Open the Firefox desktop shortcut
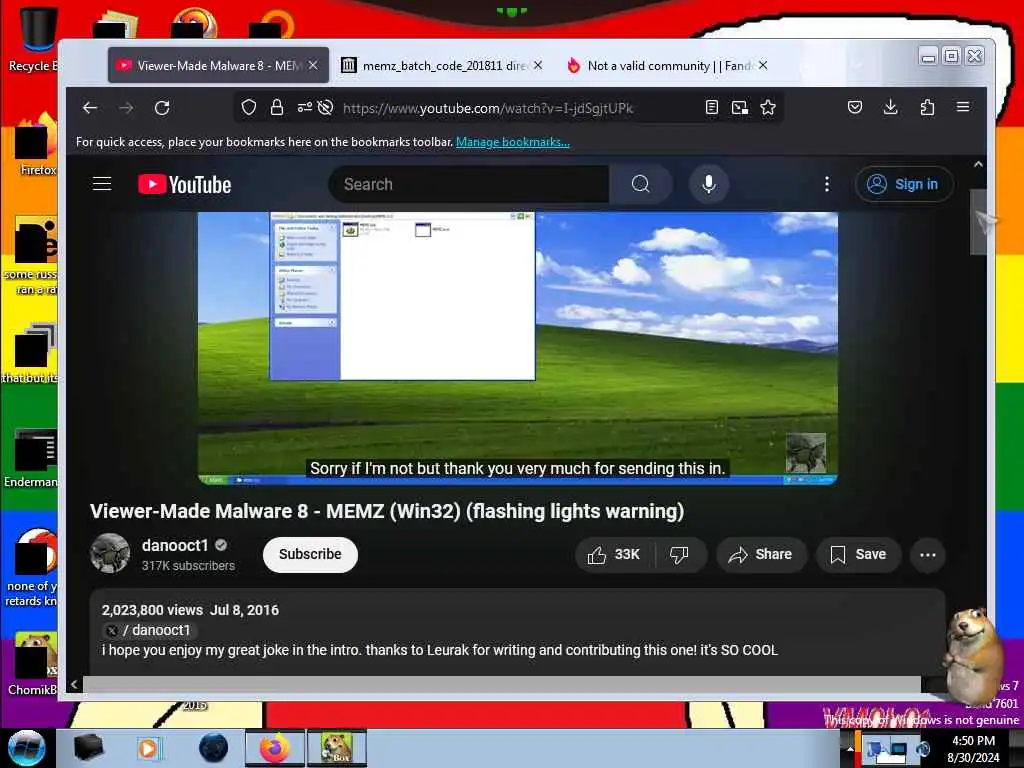 [36, 144]
